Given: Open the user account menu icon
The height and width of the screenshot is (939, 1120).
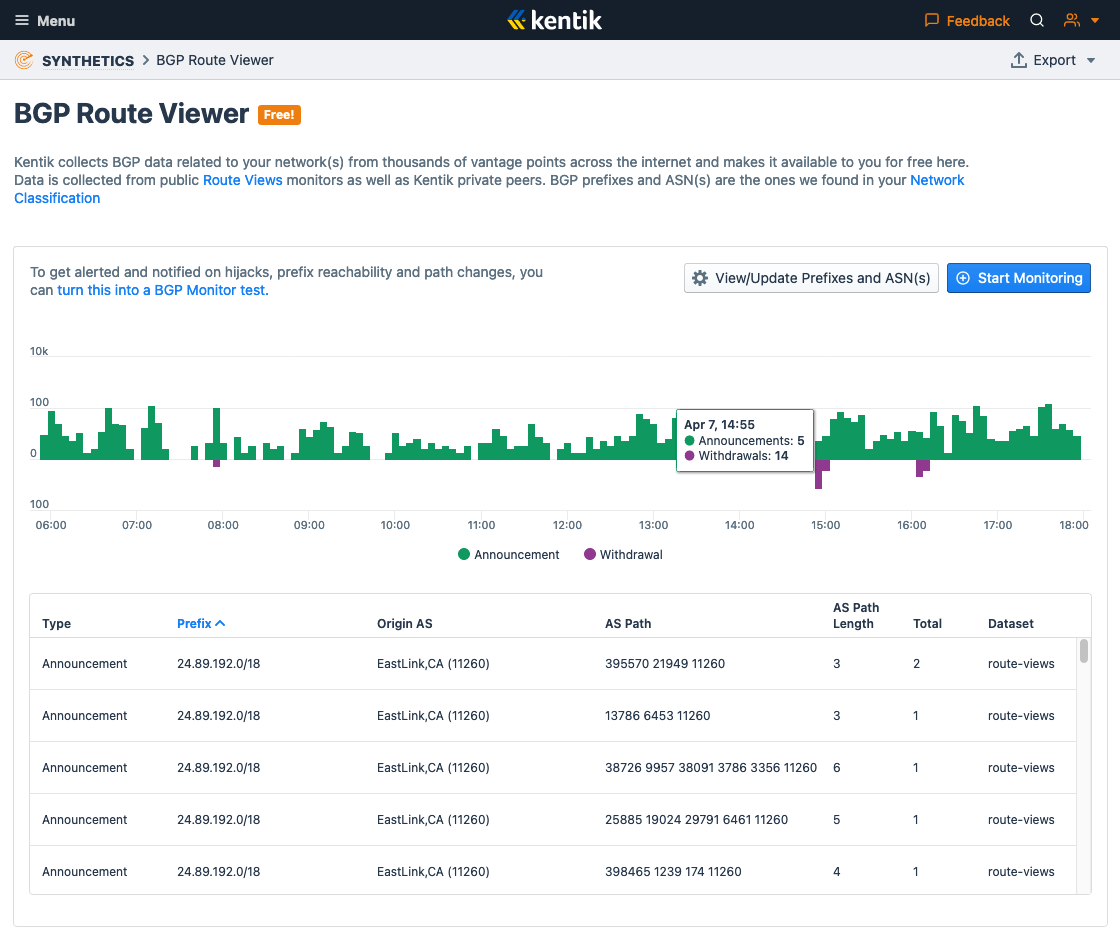Looking at the screenshot, I should click(1072, 20).
